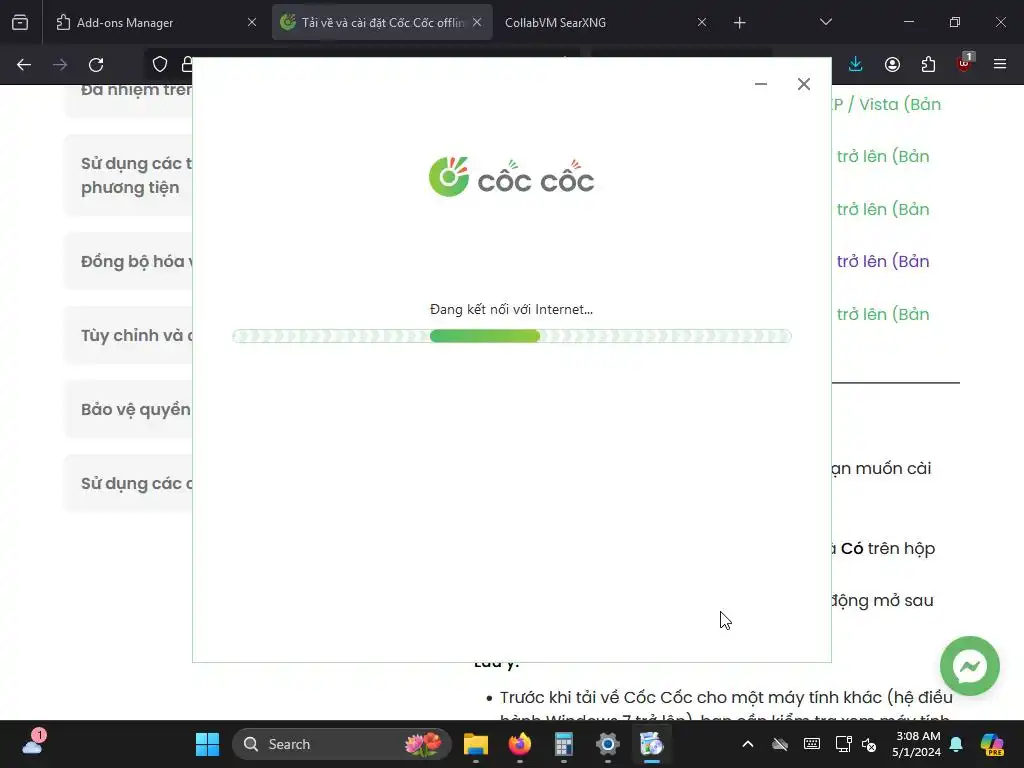
Task: Go forward to next page
Action: tap(60, 65)
